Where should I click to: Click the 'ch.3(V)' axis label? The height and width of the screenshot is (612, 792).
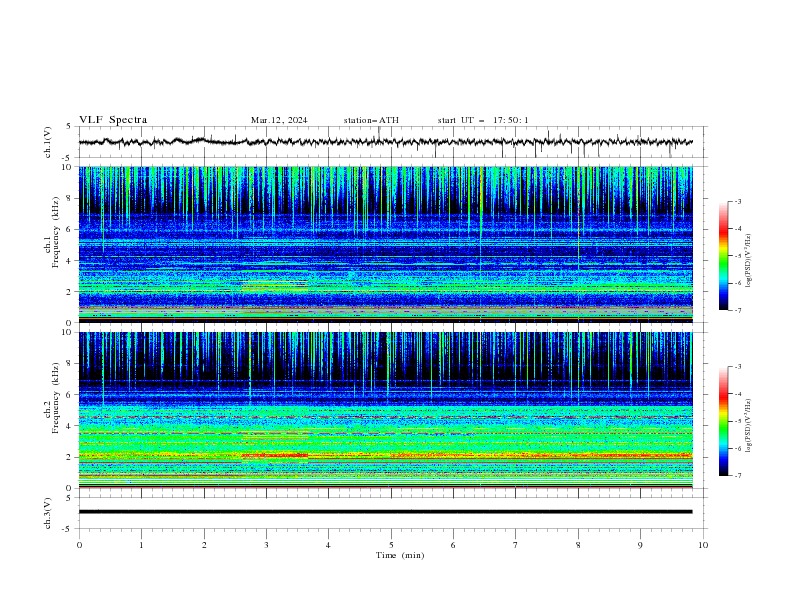(48, 513)
